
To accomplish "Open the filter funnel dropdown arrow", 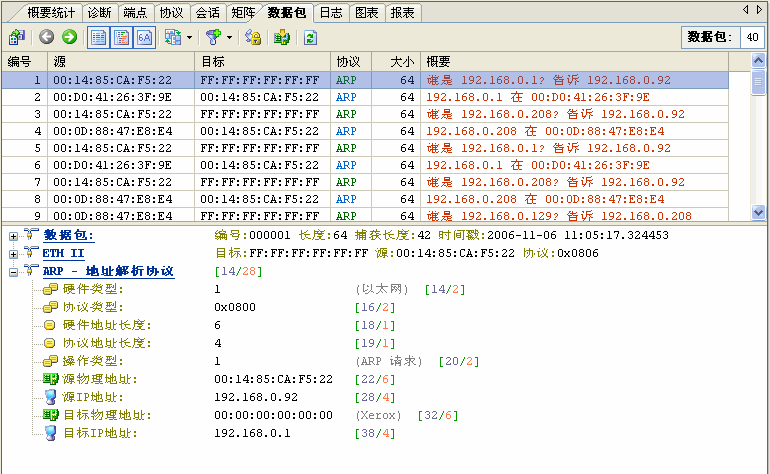I will tap(229, 37).
